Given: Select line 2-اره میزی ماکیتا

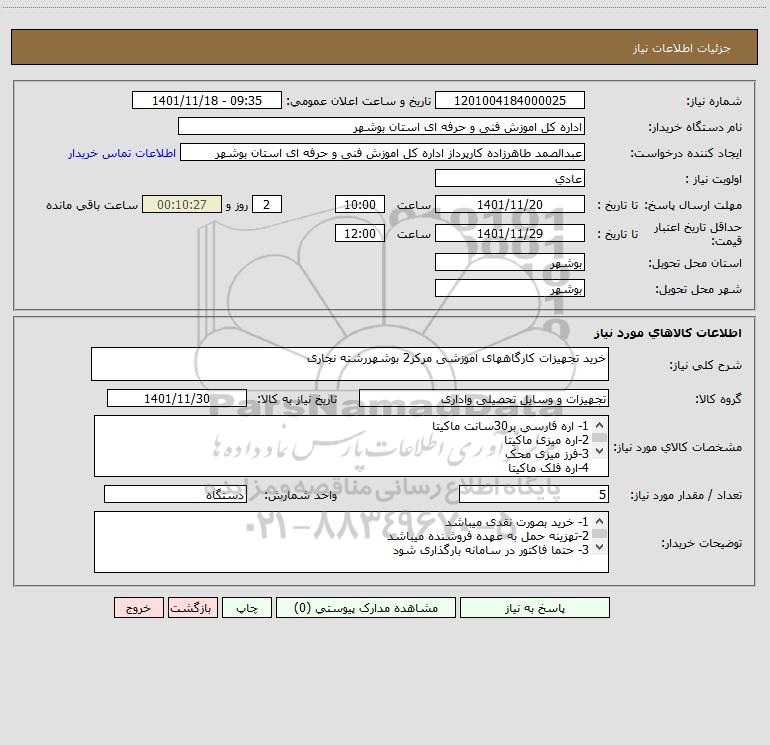Looking at the screenshot, I should click(x=547, y=440).
